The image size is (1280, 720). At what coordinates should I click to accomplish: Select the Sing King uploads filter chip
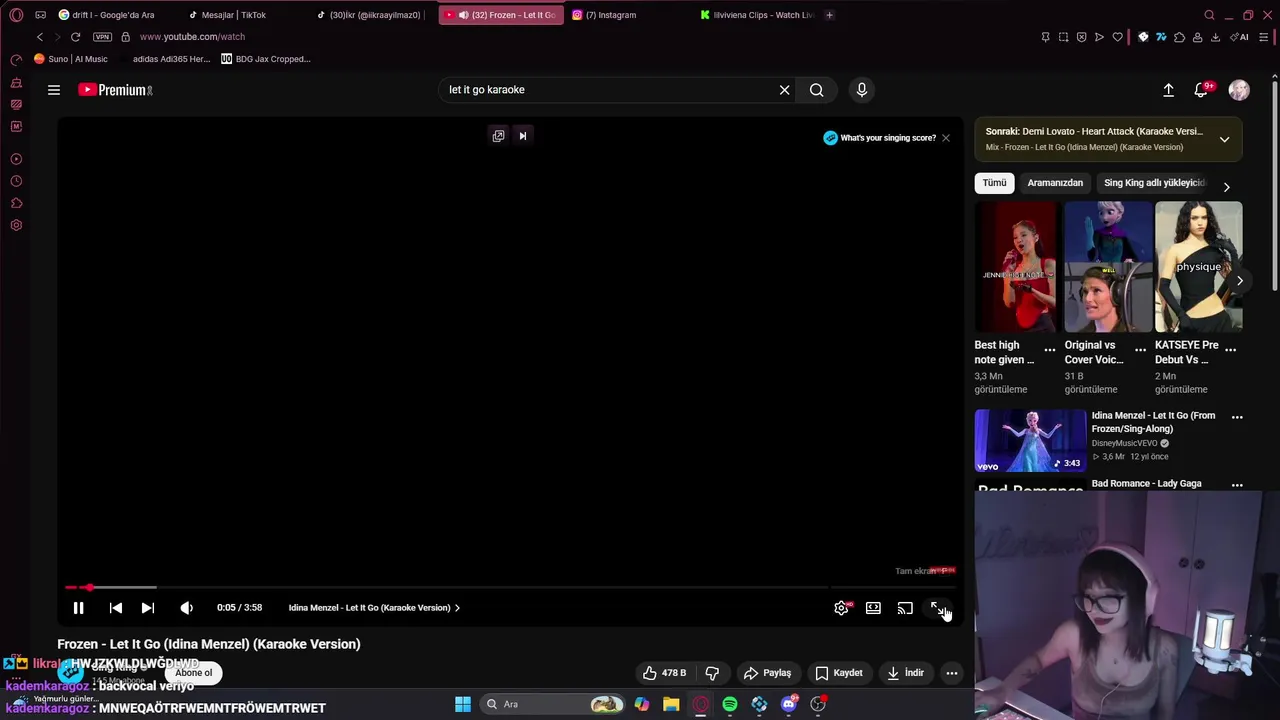click(1155, 183)
